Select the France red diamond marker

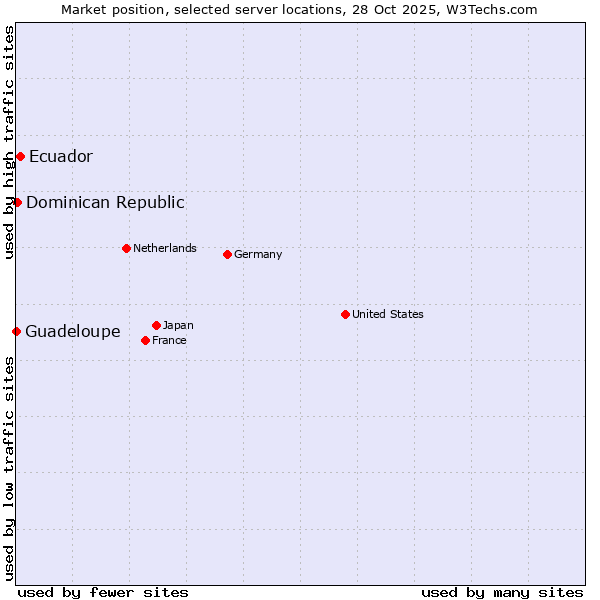tap(145, 340)
